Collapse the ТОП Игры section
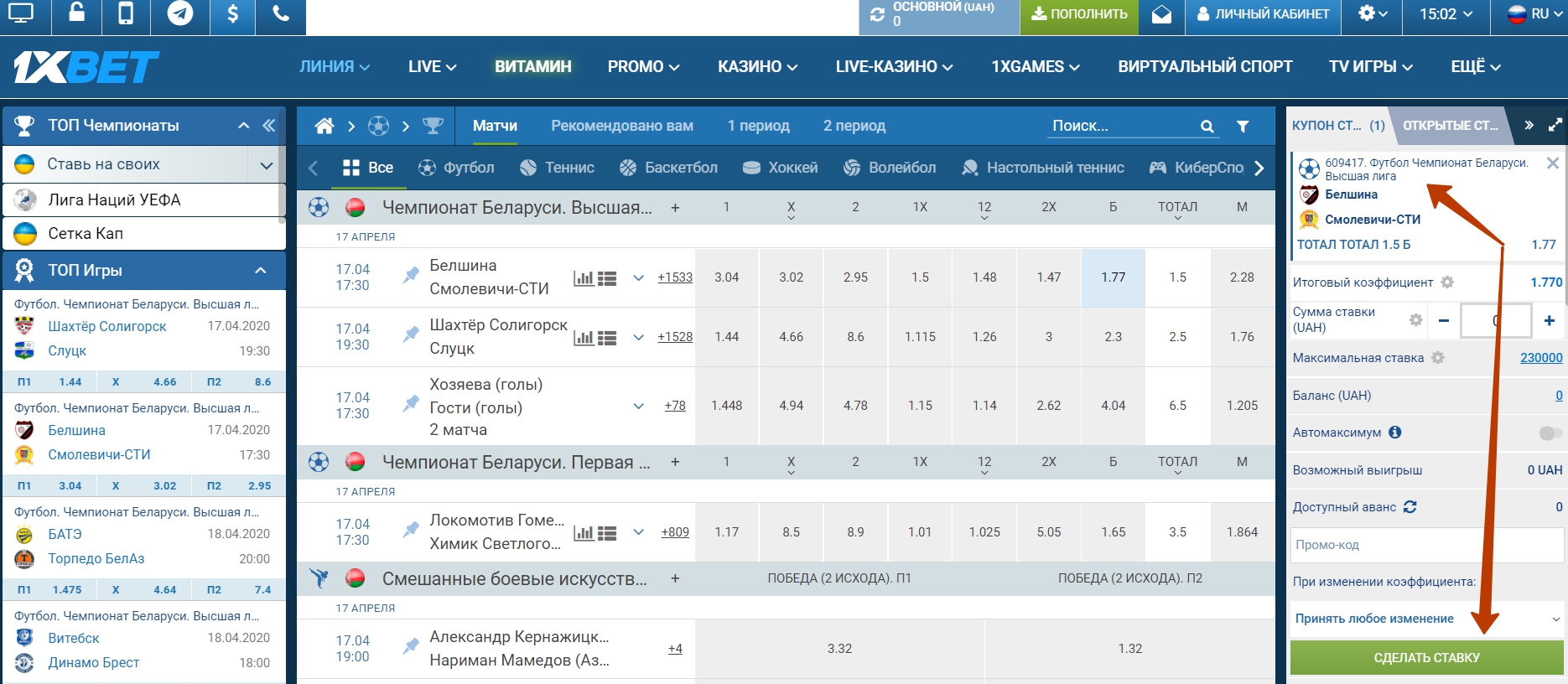The image size is (1568, 684). [x=261, y=271]
